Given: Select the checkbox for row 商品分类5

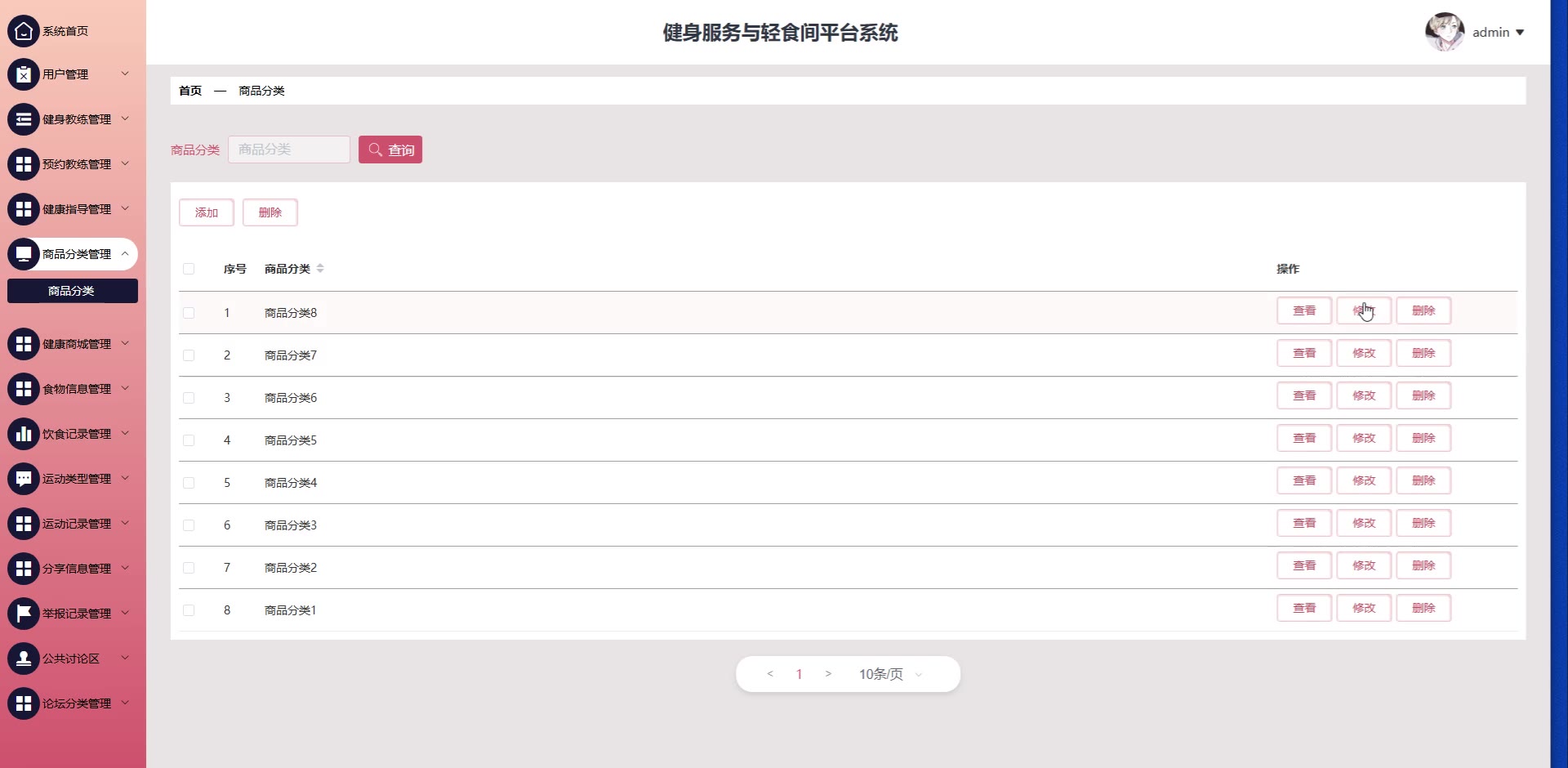Looking at the screenshot, I should (189, 440).
